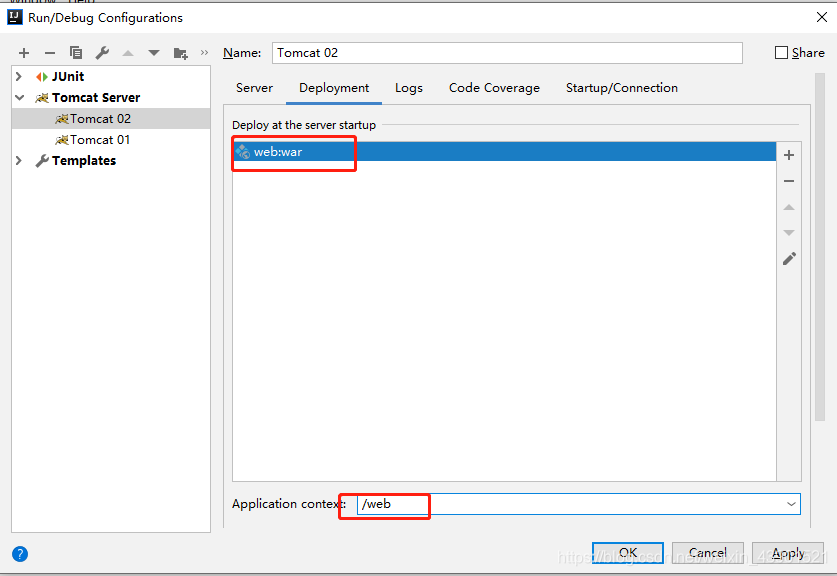
Task: Copy configuration icon in left toolbar
Action: tap(76, 52)
